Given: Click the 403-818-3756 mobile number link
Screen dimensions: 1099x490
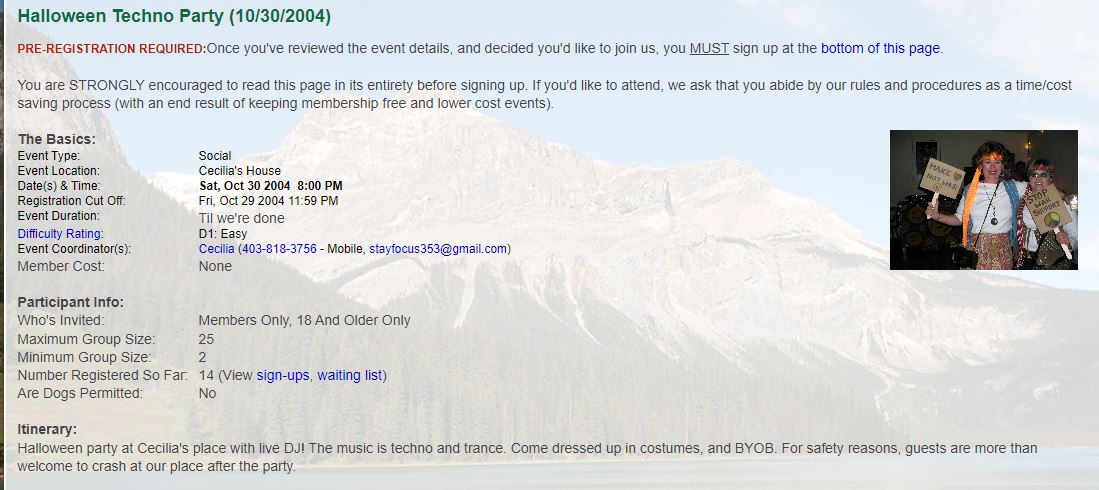Looking at the screenshot, I should 279,249.
